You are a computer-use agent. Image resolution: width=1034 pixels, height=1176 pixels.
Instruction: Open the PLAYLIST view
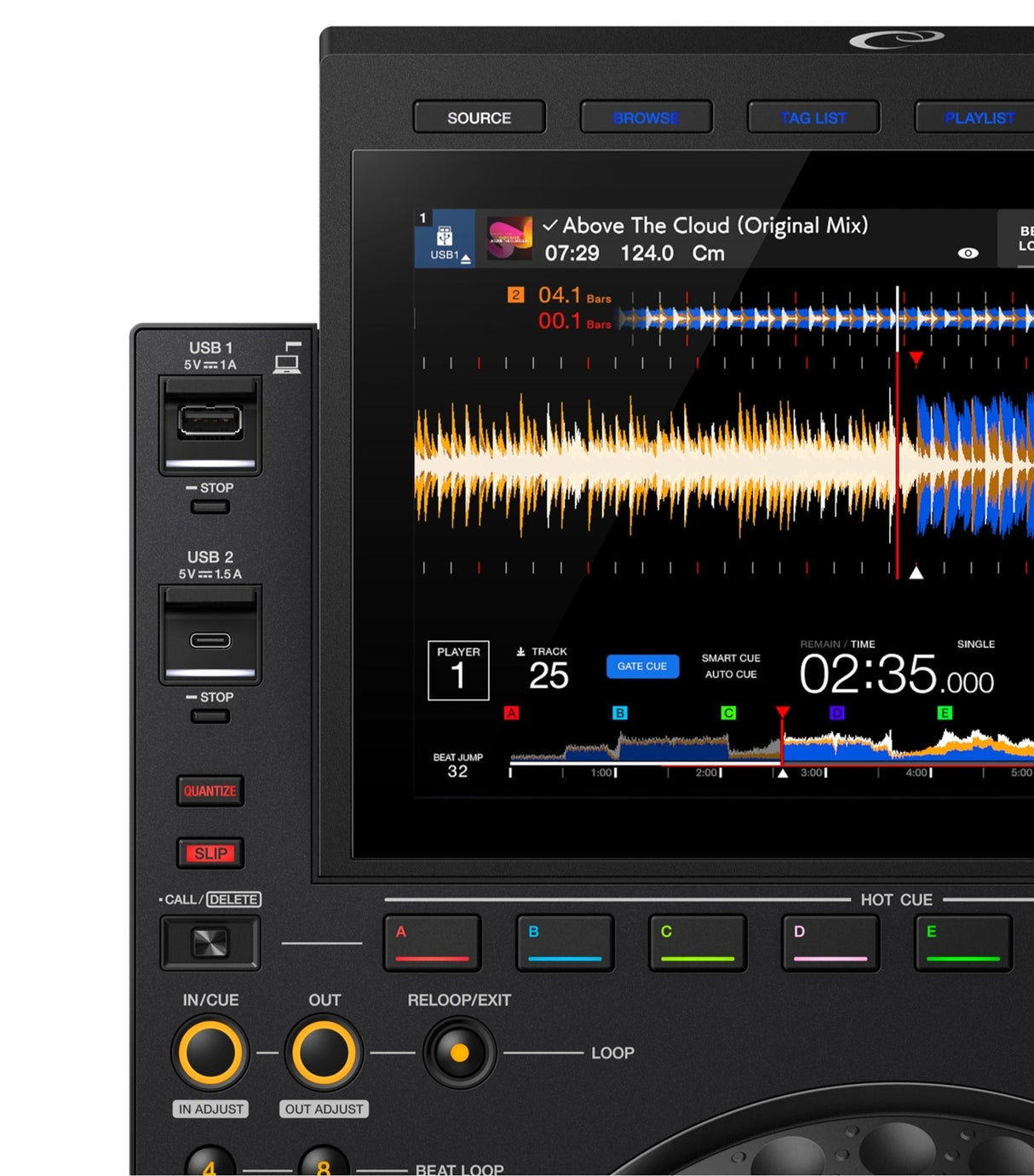(x=979, y=118)
